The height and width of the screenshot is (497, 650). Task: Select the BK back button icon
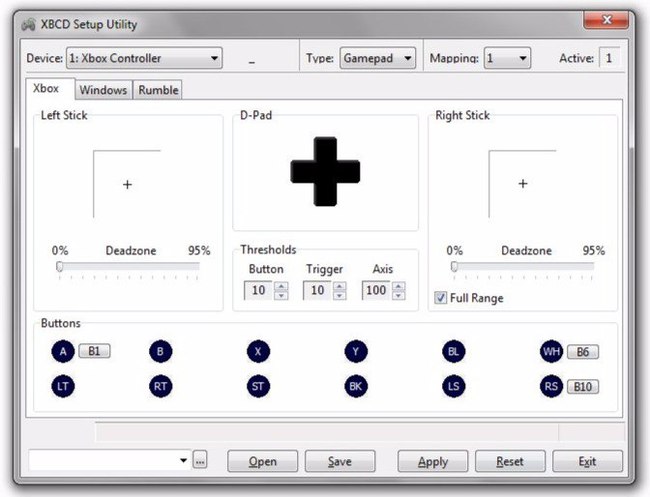(356, 385)
